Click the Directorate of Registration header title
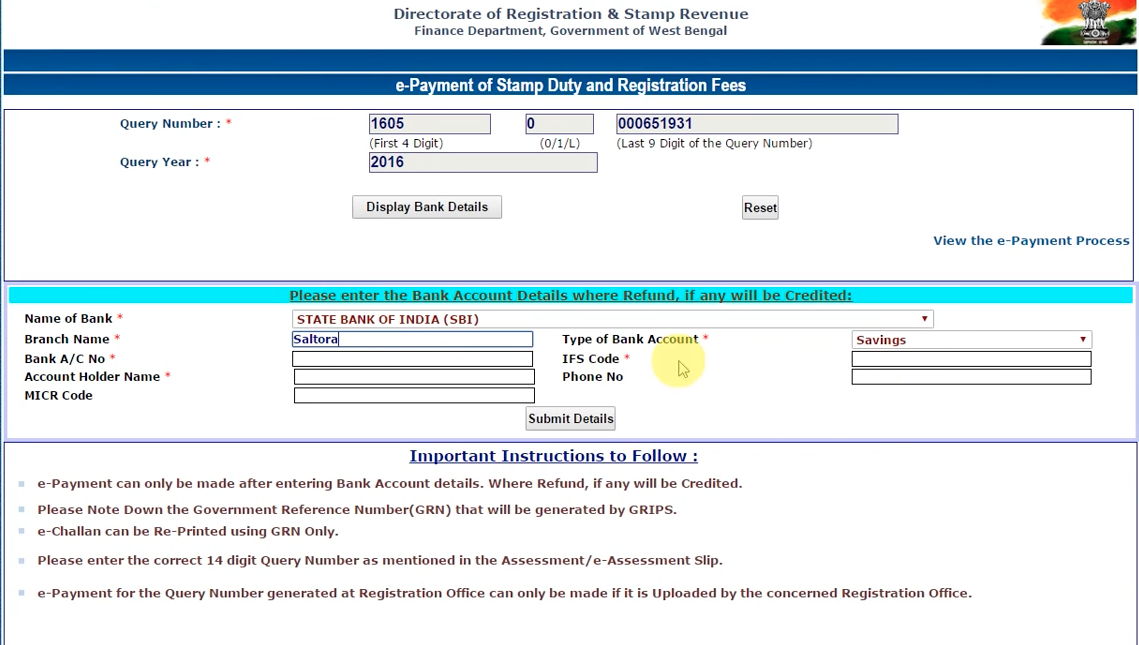The height and width of the screenshot is (645, 1139). pos(570,14)
